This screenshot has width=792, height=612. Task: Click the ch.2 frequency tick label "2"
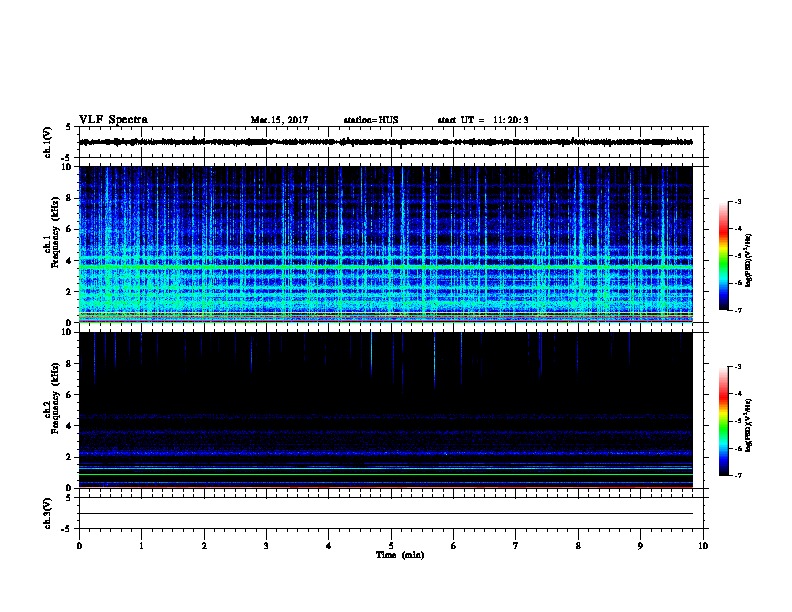68,457
